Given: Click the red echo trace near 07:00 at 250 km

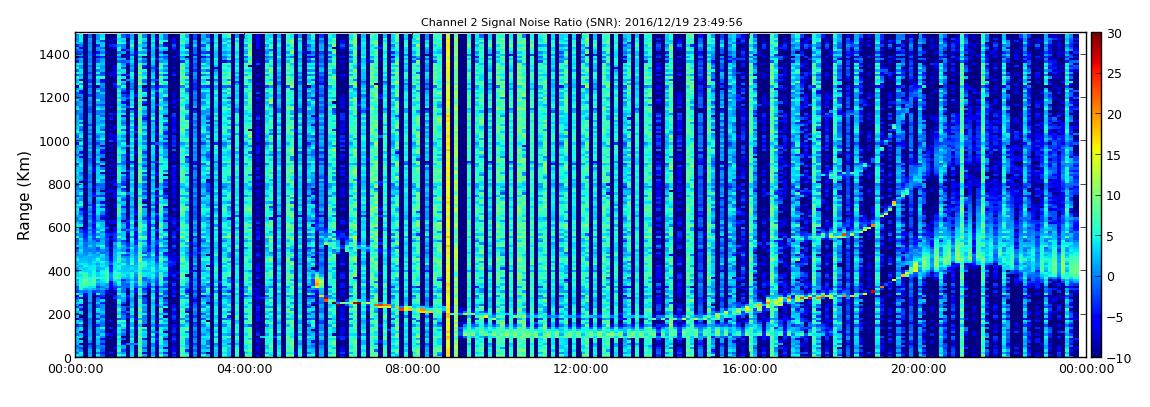Looking at the screenshot, I should pos(381,305).
